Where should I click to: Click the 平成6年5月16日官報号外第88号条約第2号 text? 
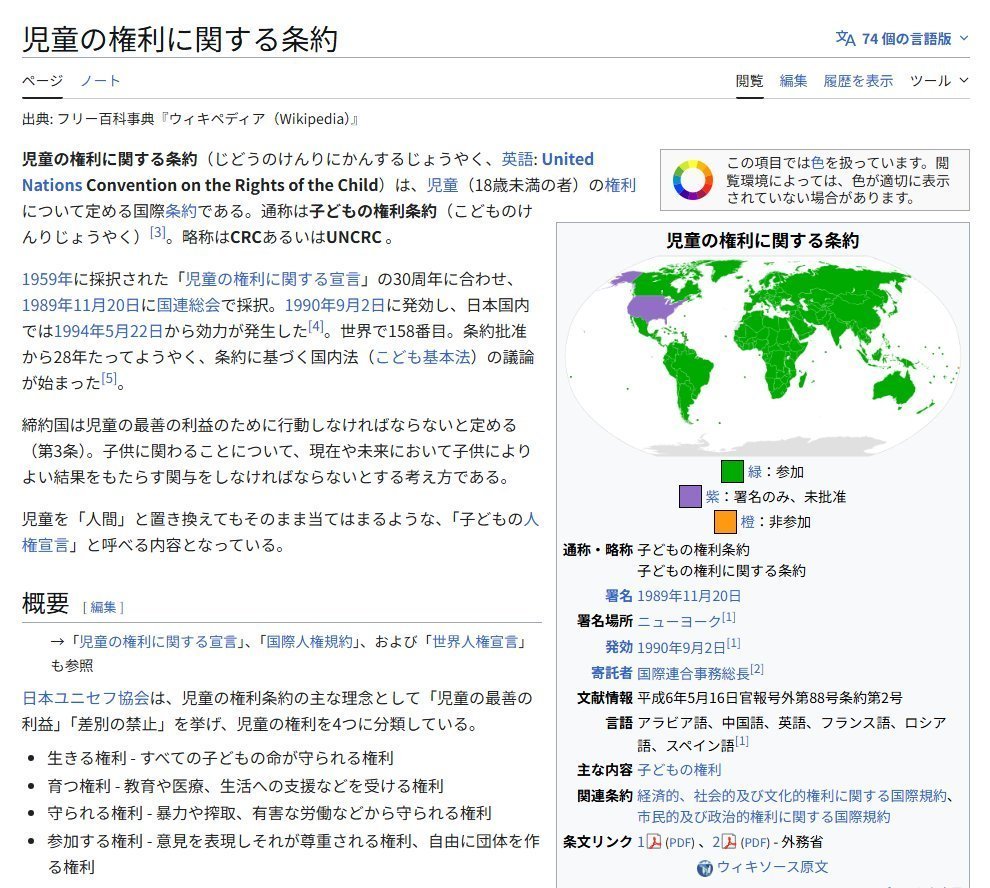pos(770,698)
